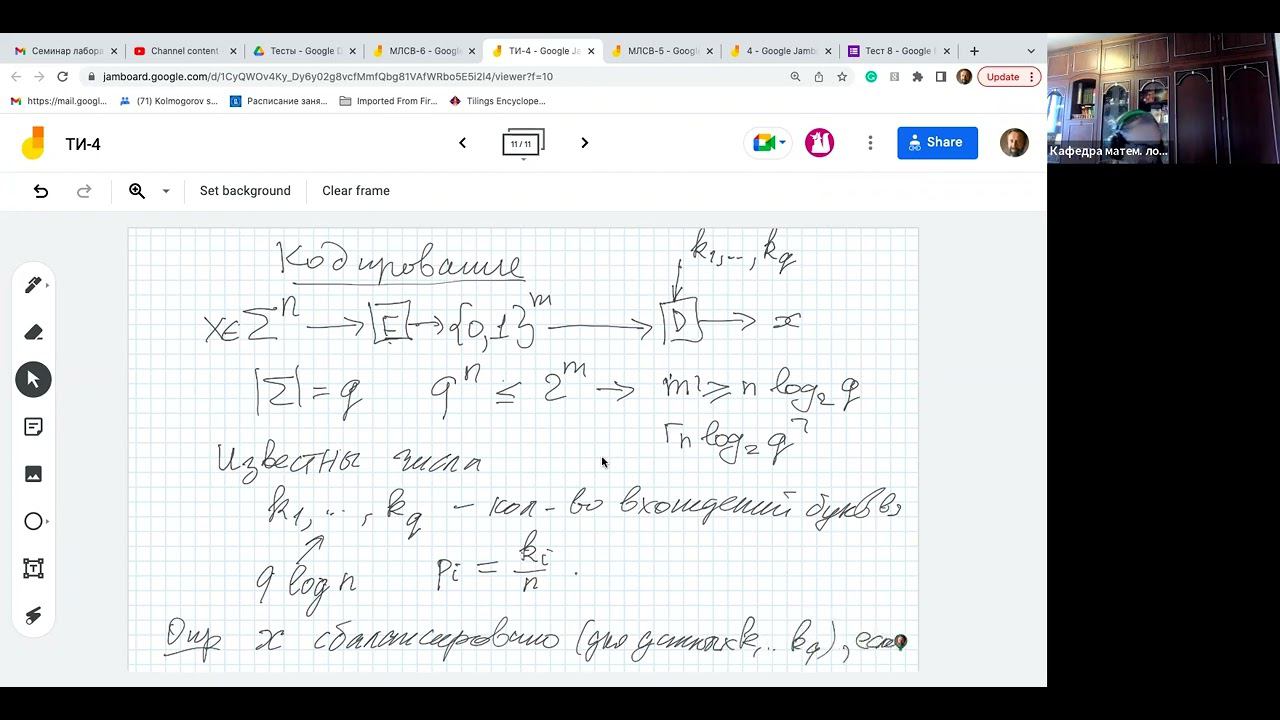This screenshot has width=1280, height=720.
Task: Open the Расписание заня... bookmark
Action: (x=278, y=101)
